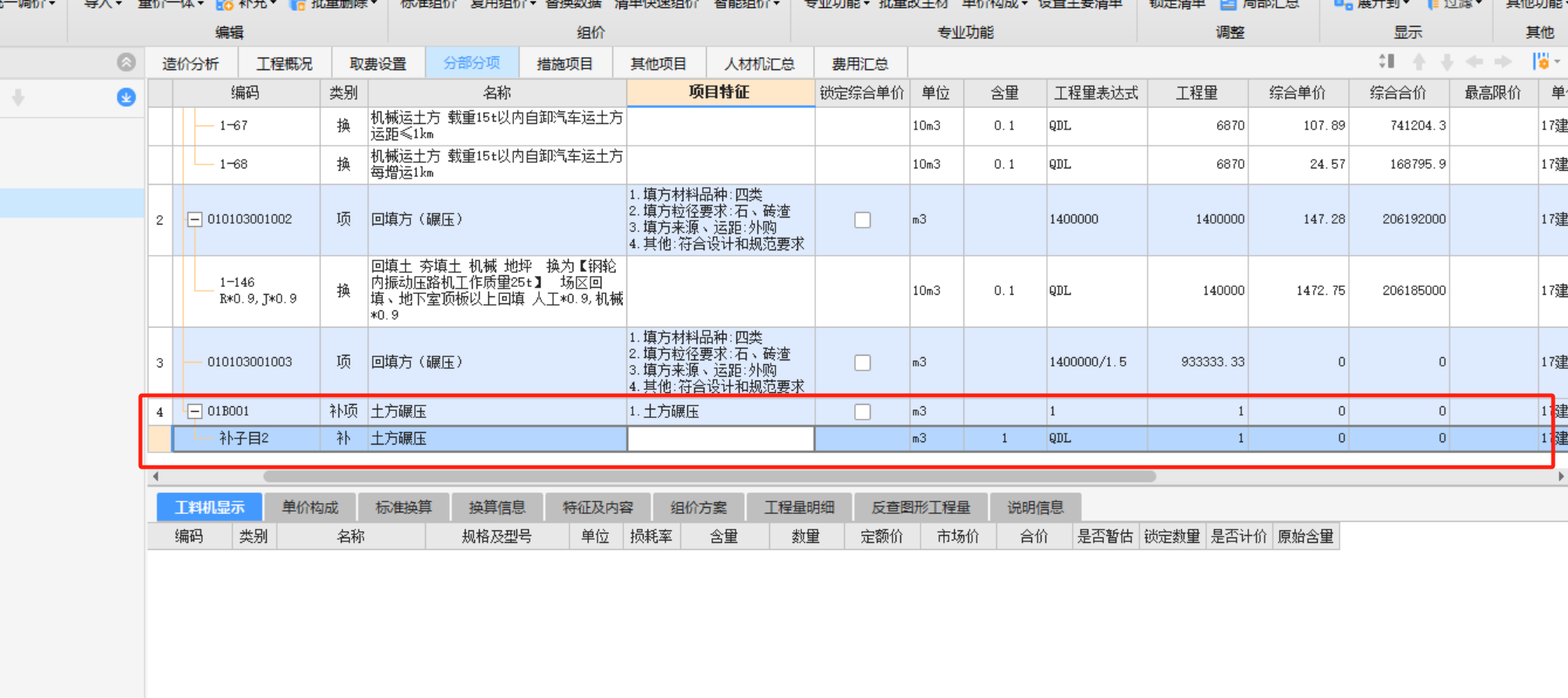Click the move-up arrow icon in tab bar
Image resolution: width=1568 pixels, height=698 pixels.
[x=1419, y=62]
